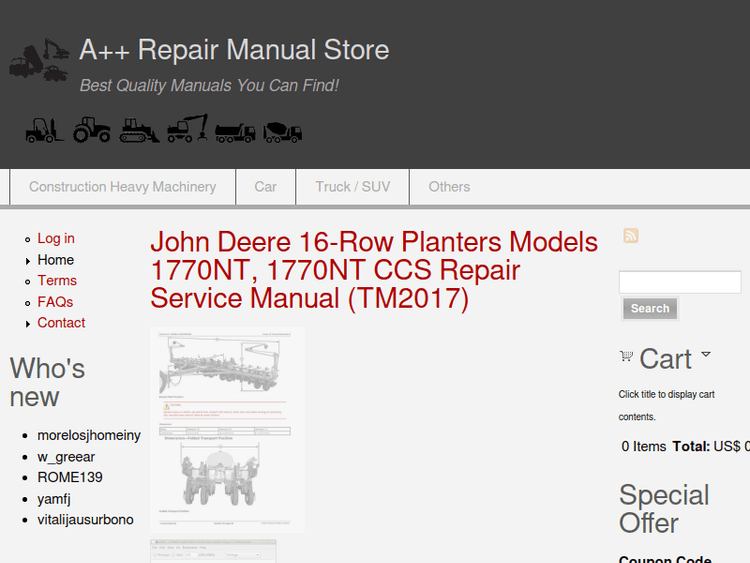
Task: Click the concrete mixer truck icon
Action: click(x=282, y=131)
